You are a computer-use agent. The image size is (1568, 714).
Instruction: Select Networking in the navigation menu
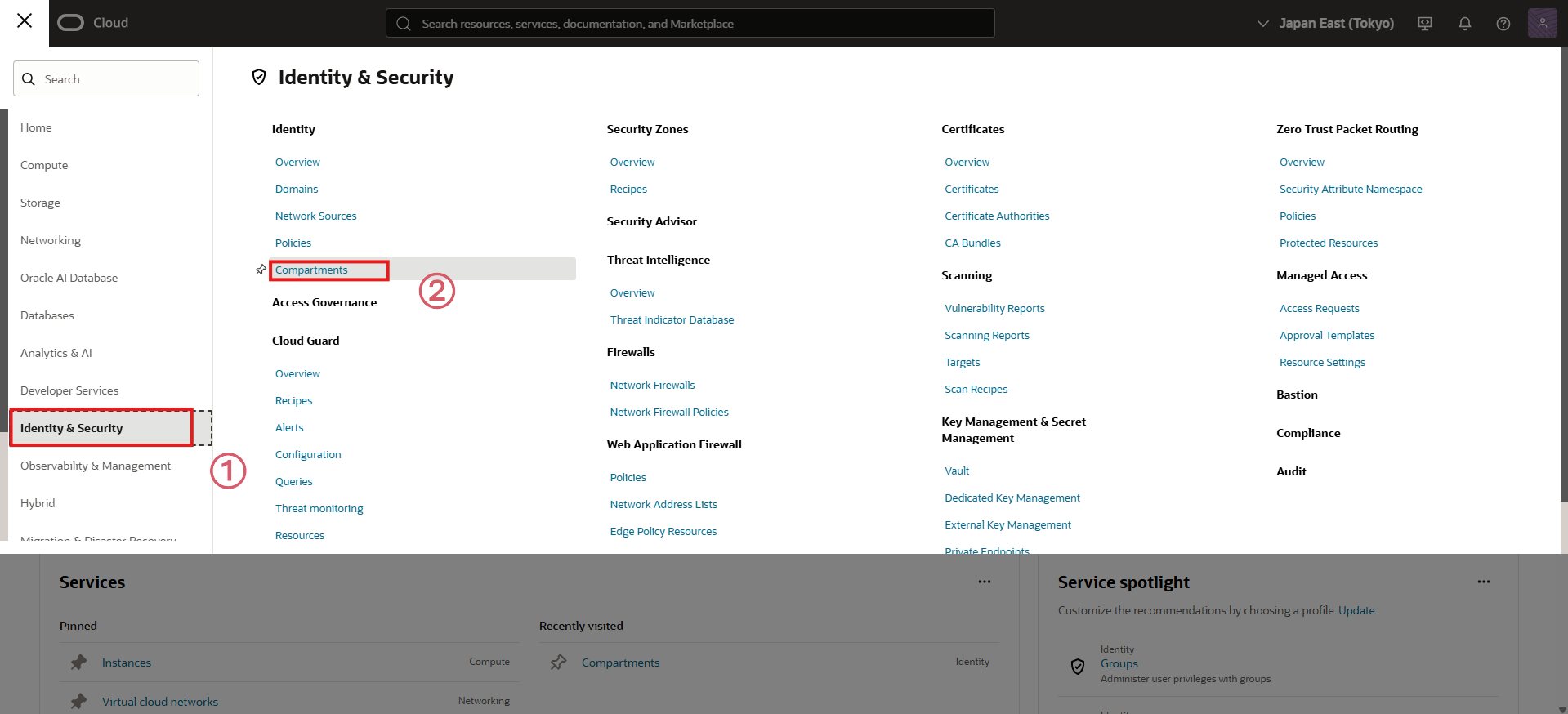click(51, 240)
